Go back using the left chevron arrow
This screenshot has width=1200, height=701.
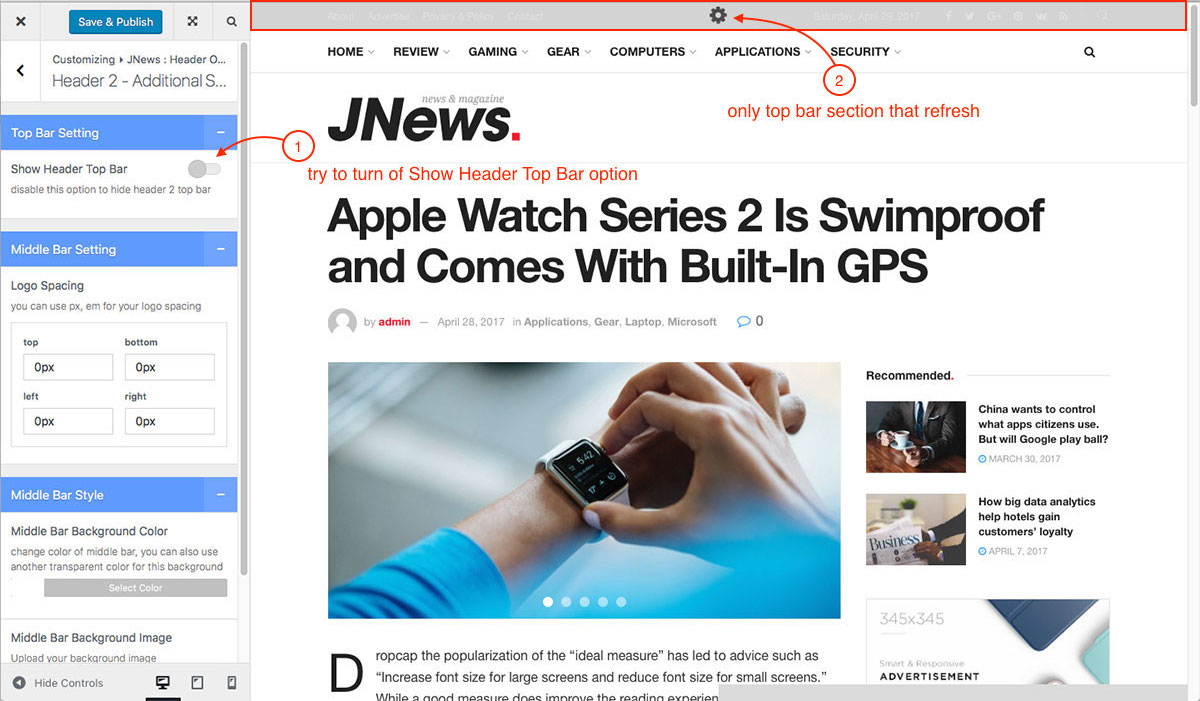tap(20, 70)
